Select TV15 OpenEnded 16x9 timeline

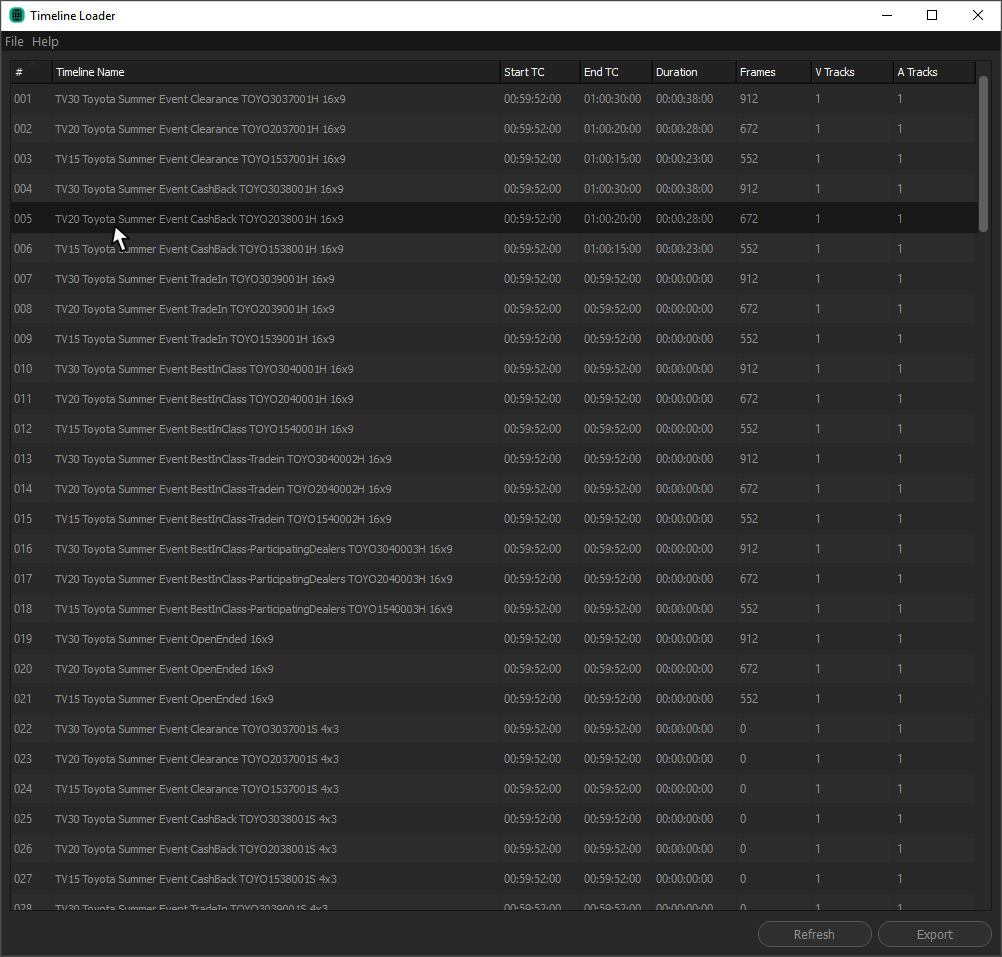click(493, 700)
